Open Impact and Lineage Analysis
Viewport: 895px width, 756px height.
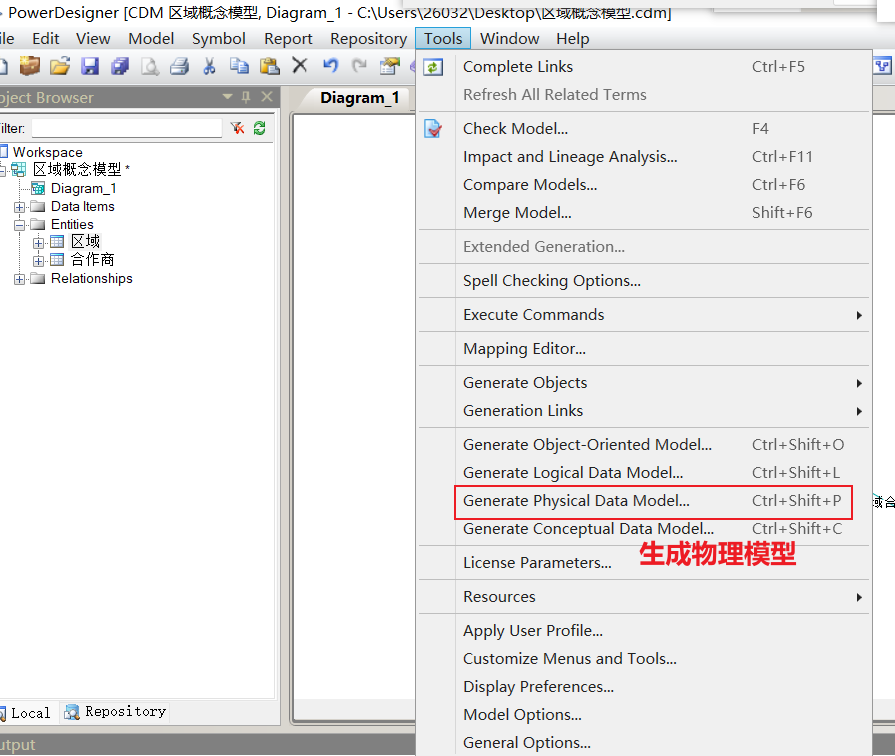[644, 156]
